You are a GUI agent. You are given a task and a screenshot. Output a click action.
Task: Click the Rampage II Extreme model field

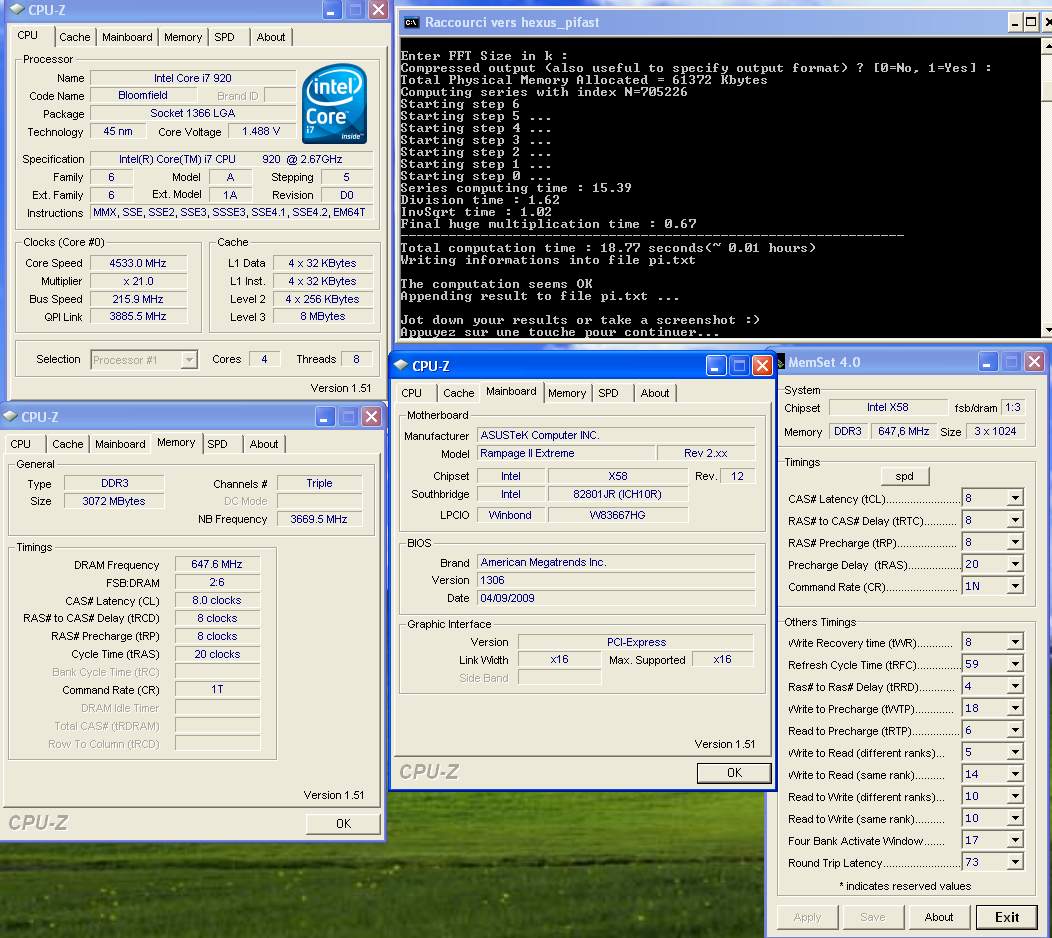click(x=566, y=453)
